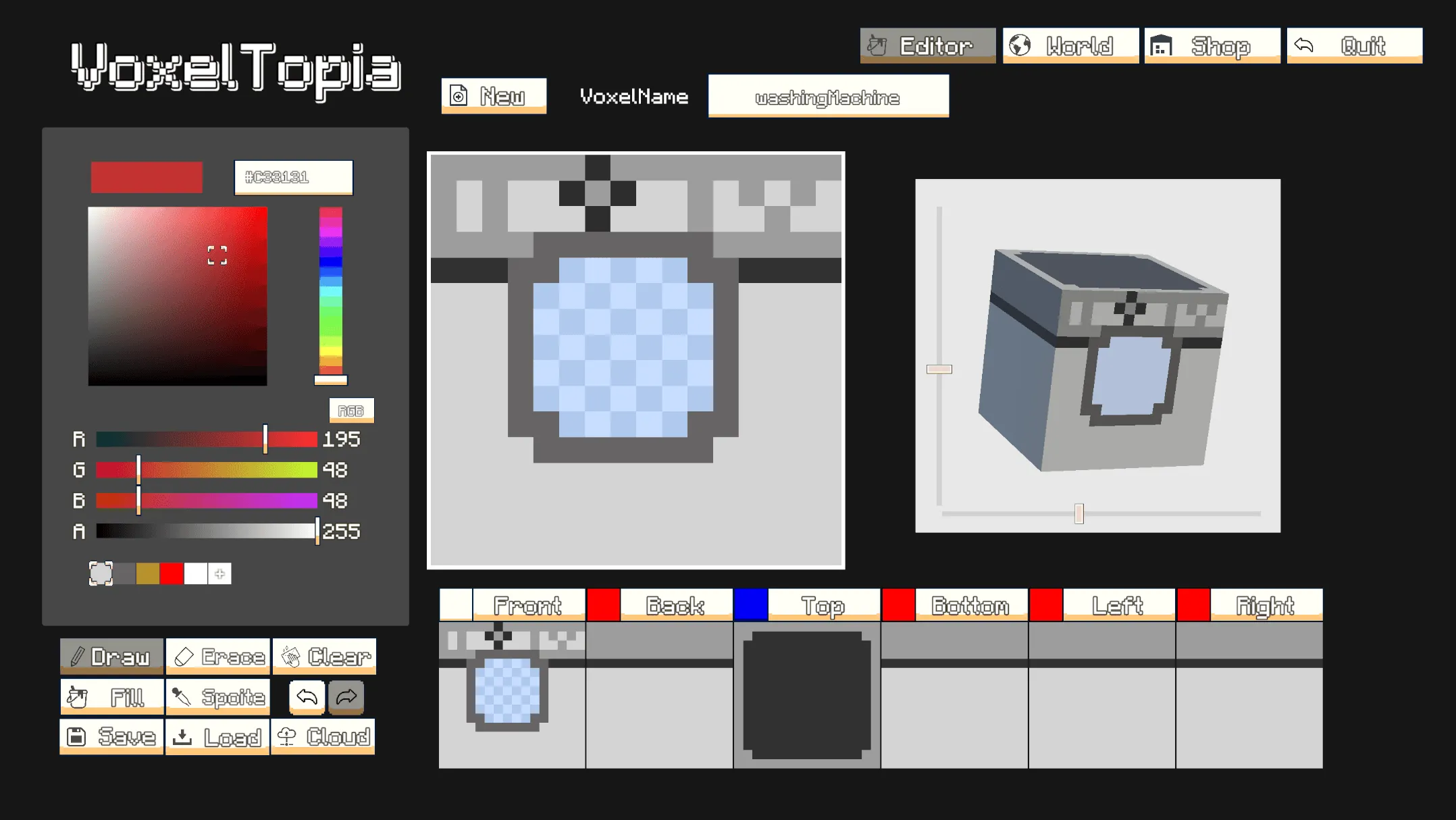Load a voxel file
The height and width of the screenshot is (820, 1456).
[x=217, y=736]
